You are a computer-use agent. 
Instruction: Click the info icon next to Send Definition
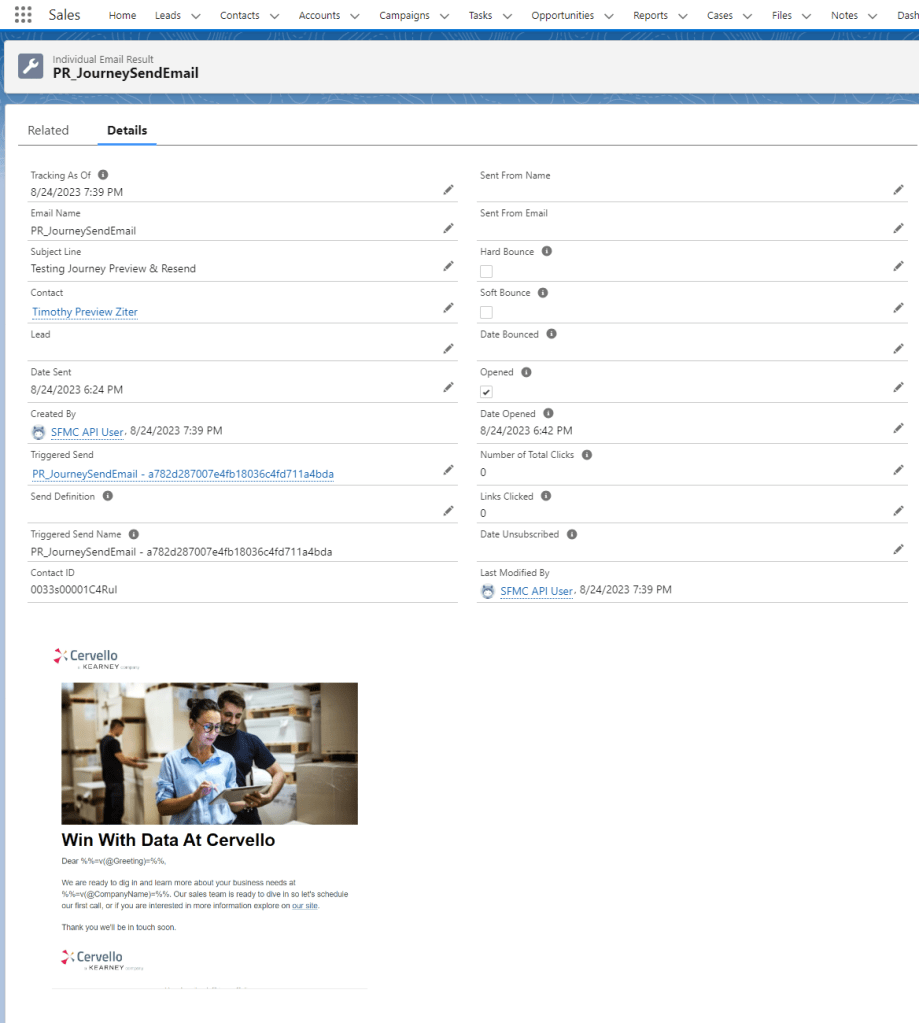click(x=108, y=496)
